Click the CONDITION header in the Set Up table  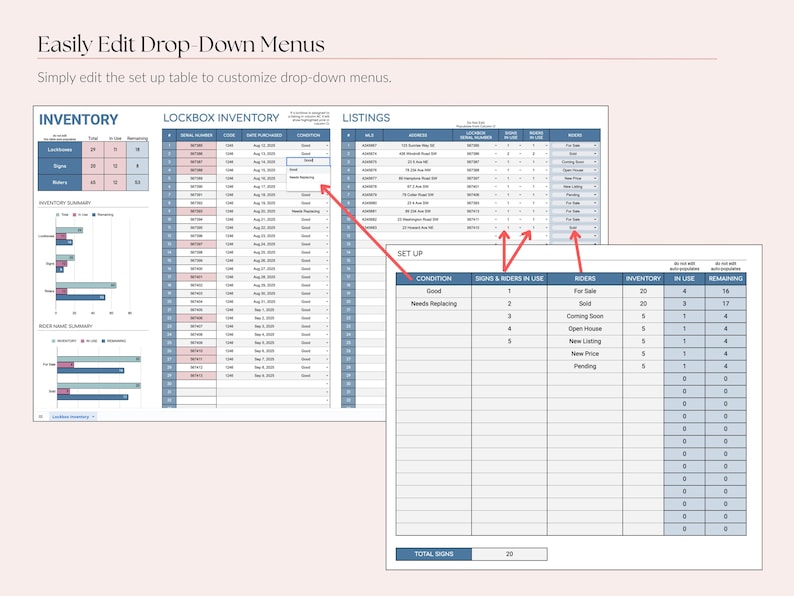pyautogui.click(x=433, y=279)
